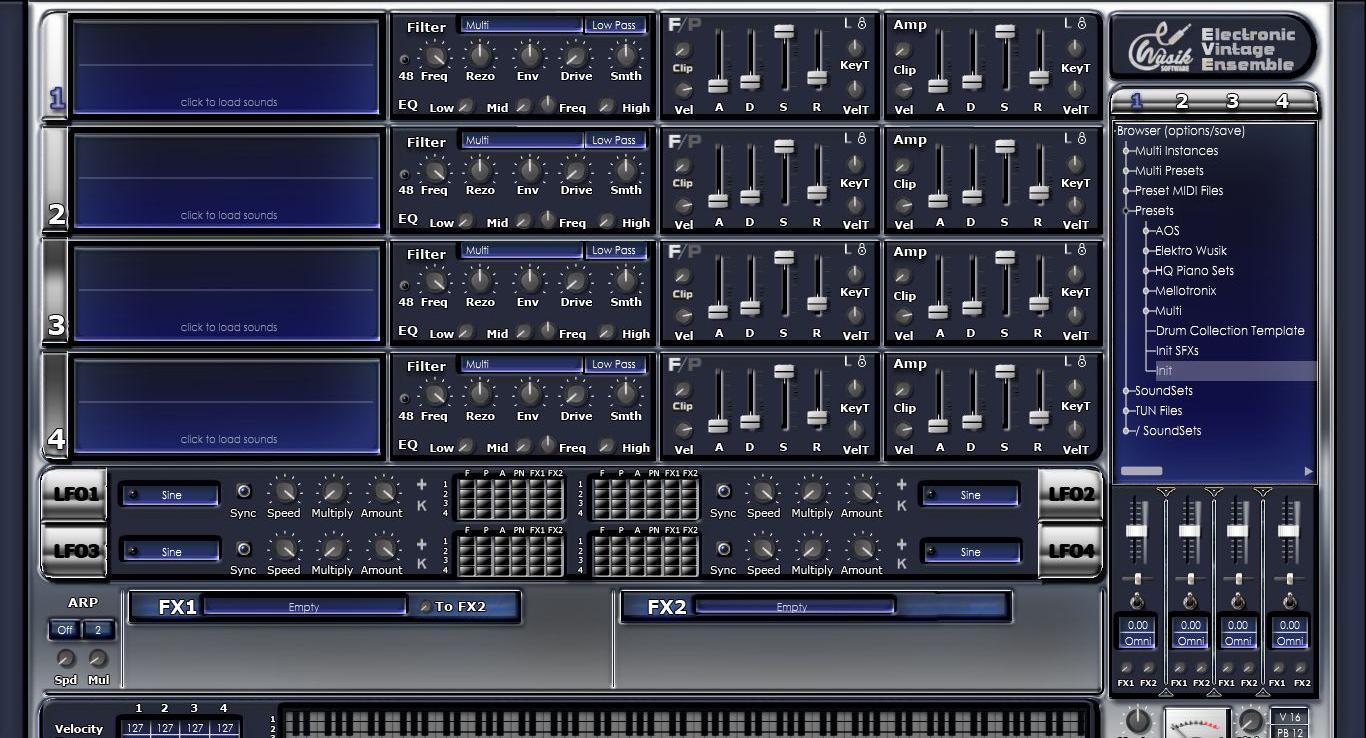Switch to browser tab 2
Viewport: 1366px width, 738px height.
pyautogui.click(x=1182, y=101)
